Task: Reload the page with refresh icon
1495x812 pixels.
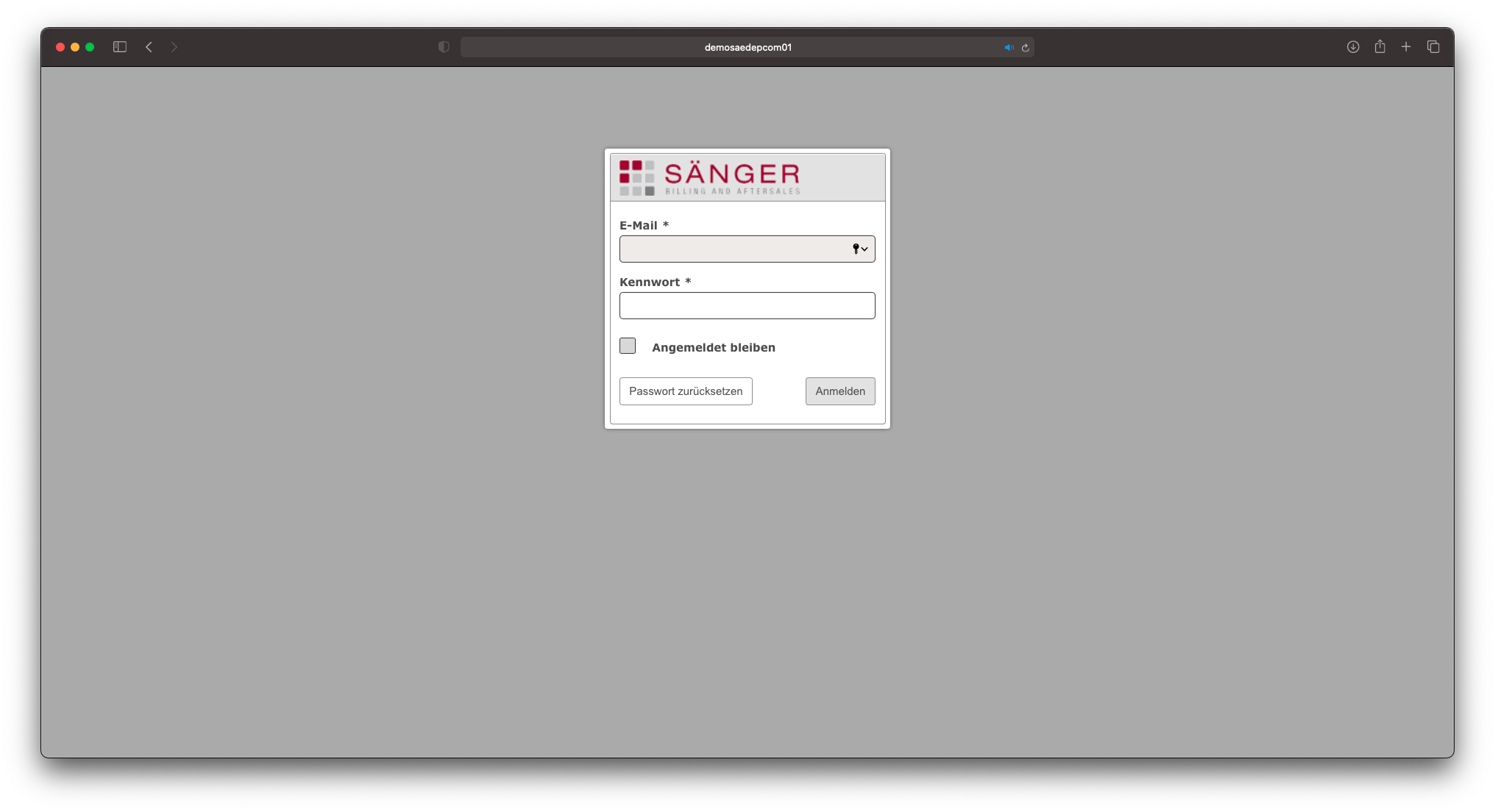Action: pos(1025,47)
